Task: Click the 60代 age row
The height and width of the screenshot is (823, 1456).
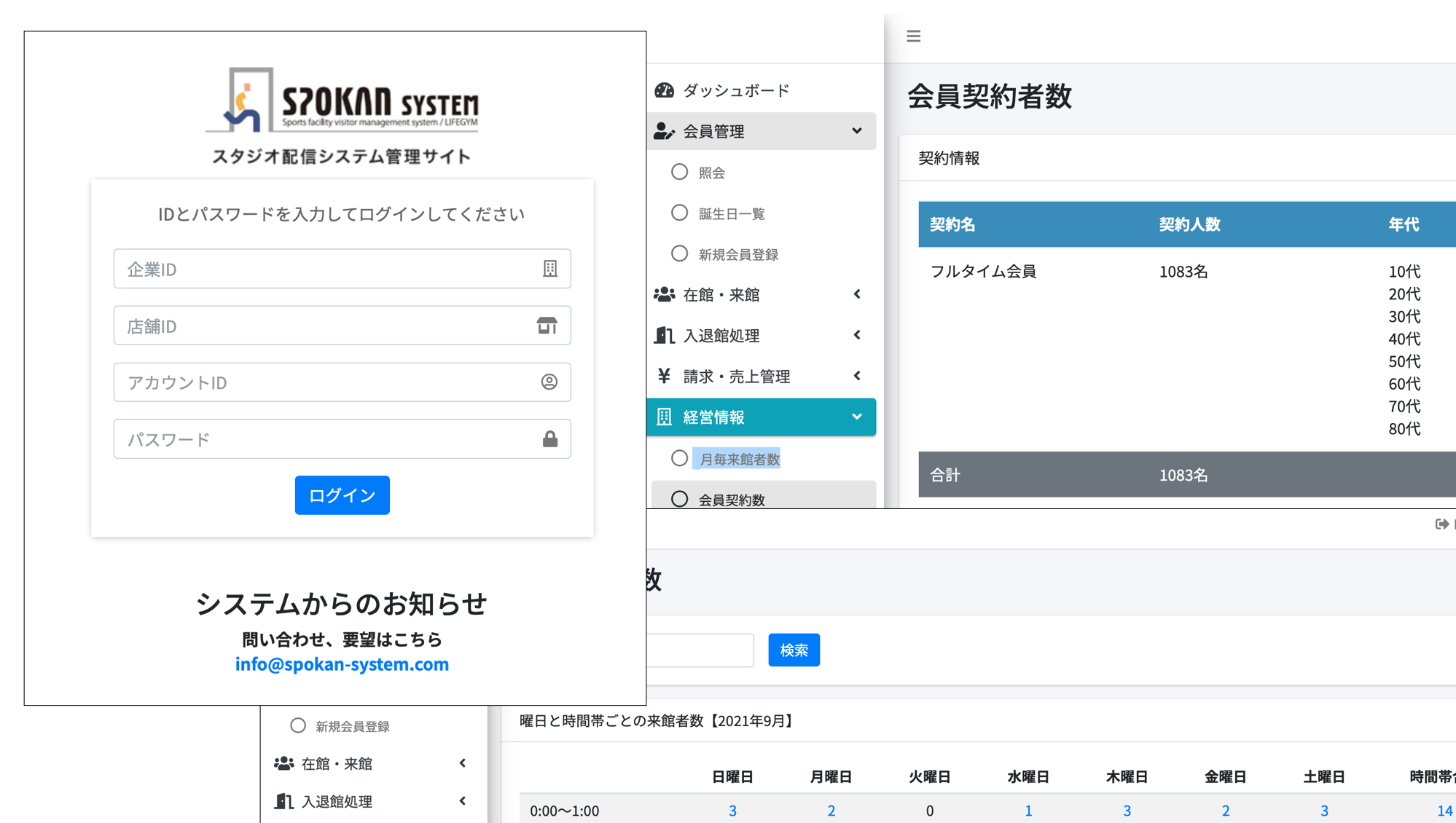Action: click(1404, 383)
